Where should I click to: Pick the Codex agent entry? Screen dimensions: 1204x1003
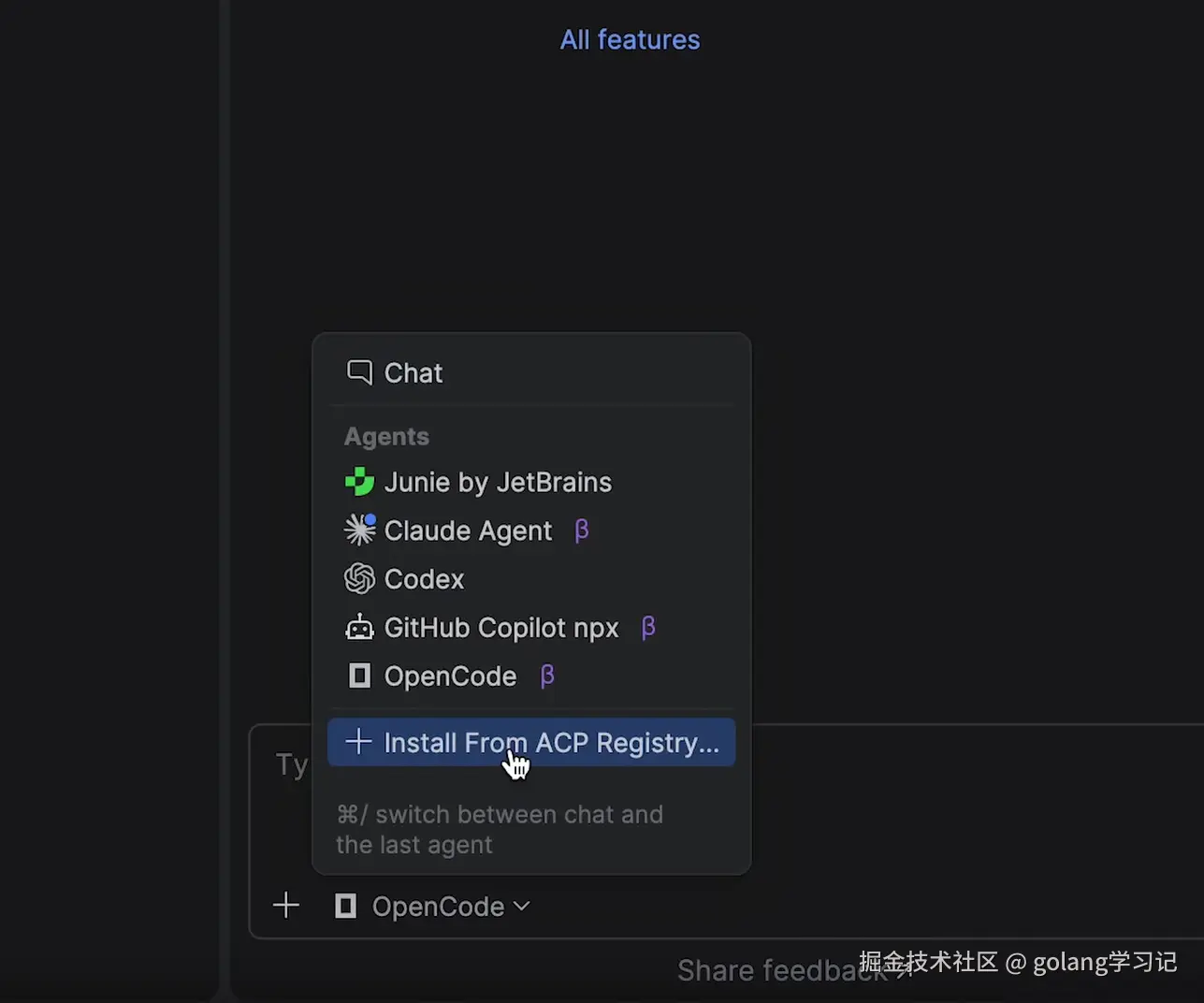pos(424,580)
